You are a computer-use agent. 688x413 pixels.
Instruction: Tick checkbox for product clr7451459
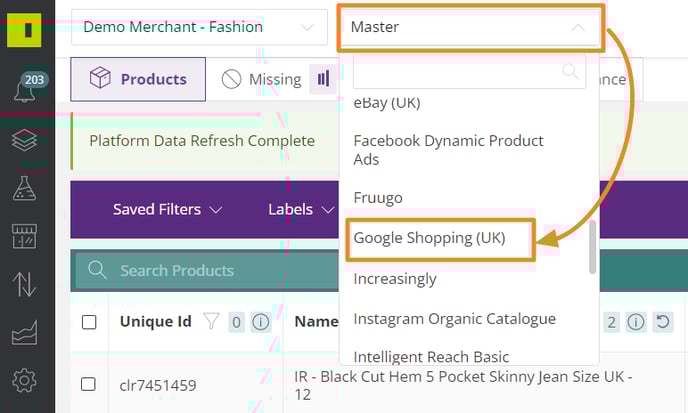coord(88,384)
